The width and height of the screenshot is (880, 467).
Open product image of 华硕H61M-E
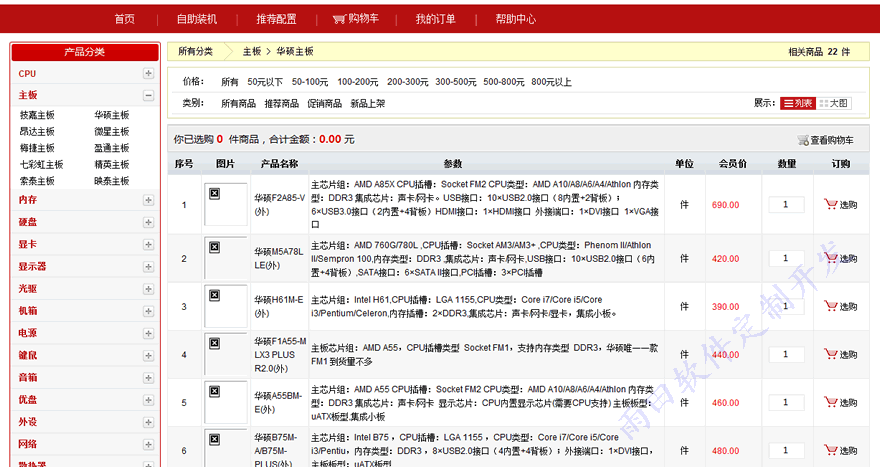tap(226, 306)
